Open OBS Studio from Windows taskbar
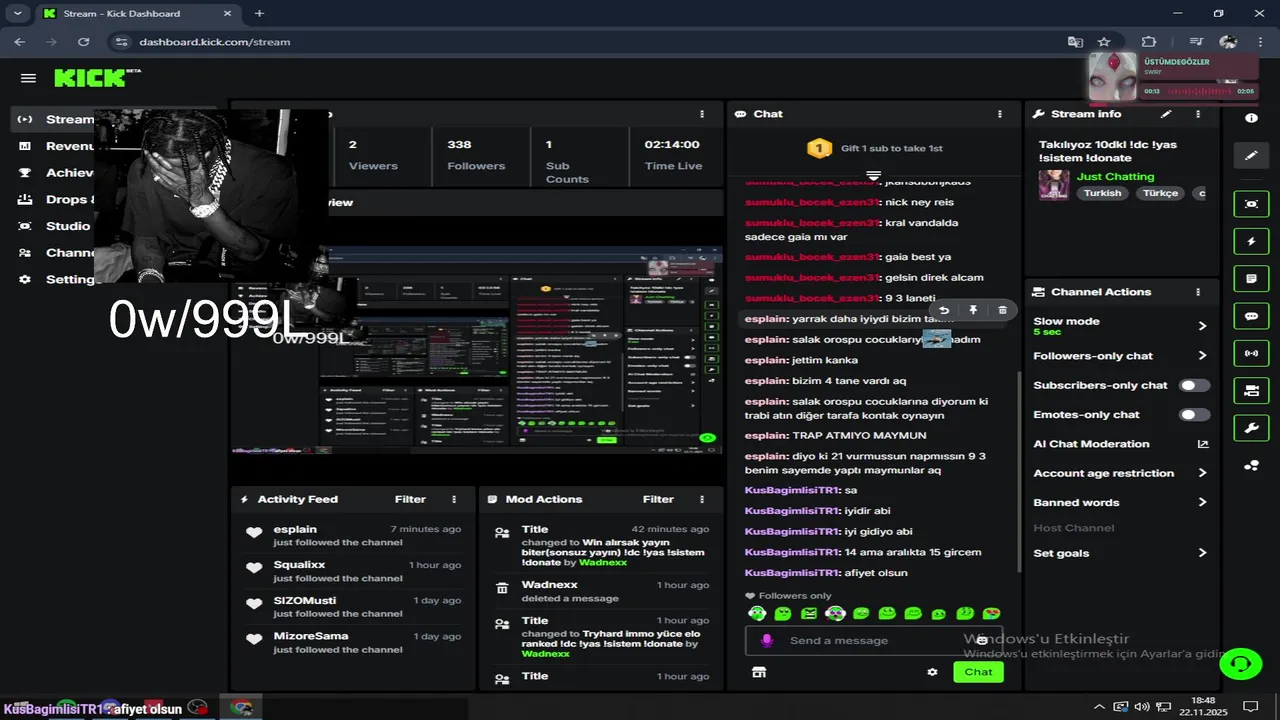 point(198,708)
